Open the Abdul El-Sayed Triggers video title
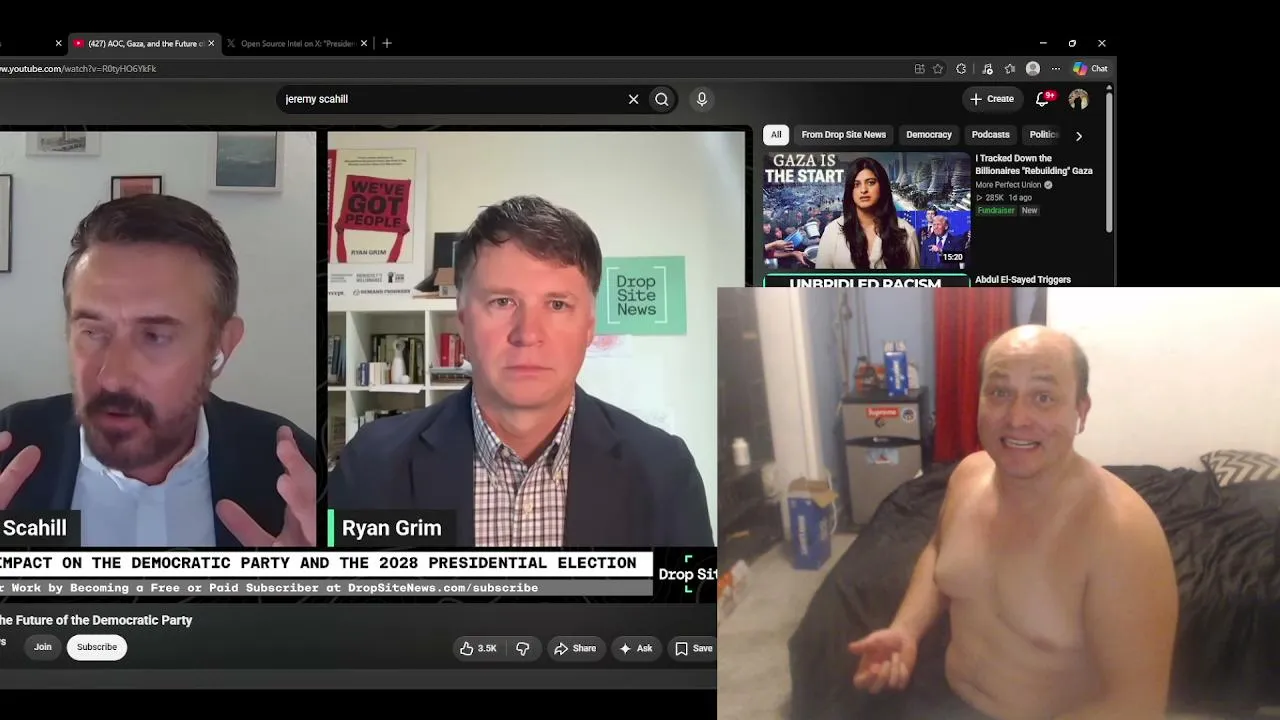This screenshot has height=720, width=1280. [1023, 280]
